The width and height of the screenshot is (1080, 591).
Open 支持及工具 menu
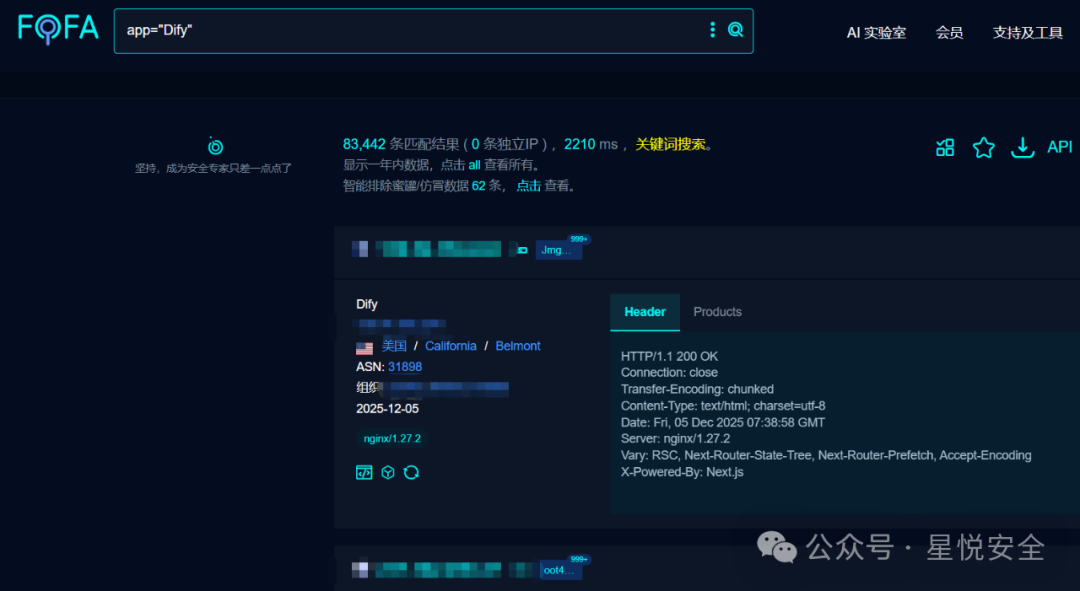coord(1027,32)
